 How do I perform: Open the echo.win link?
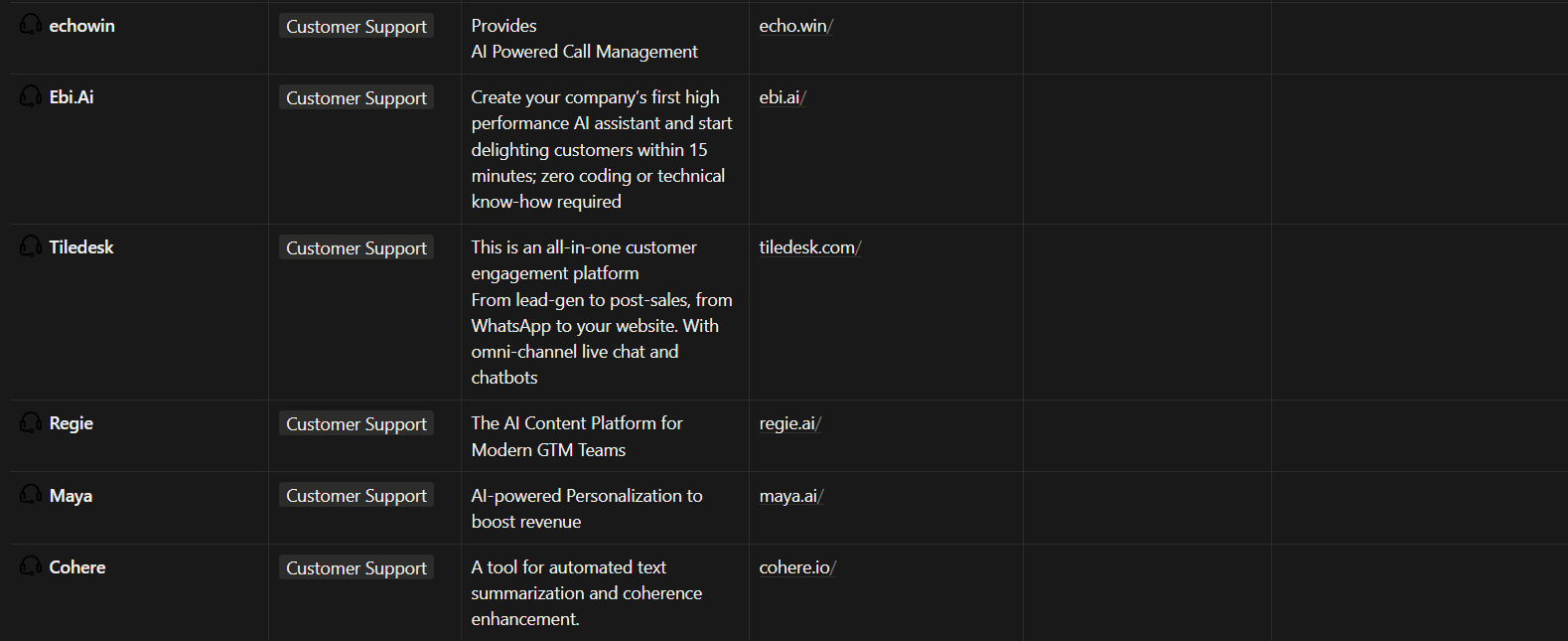[793, 25]
